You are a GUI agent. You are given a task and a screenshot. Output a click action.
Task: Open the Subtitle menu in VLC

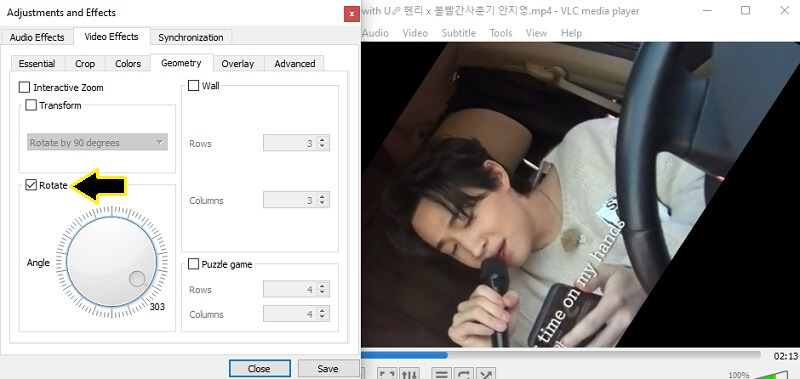(459, 33)
